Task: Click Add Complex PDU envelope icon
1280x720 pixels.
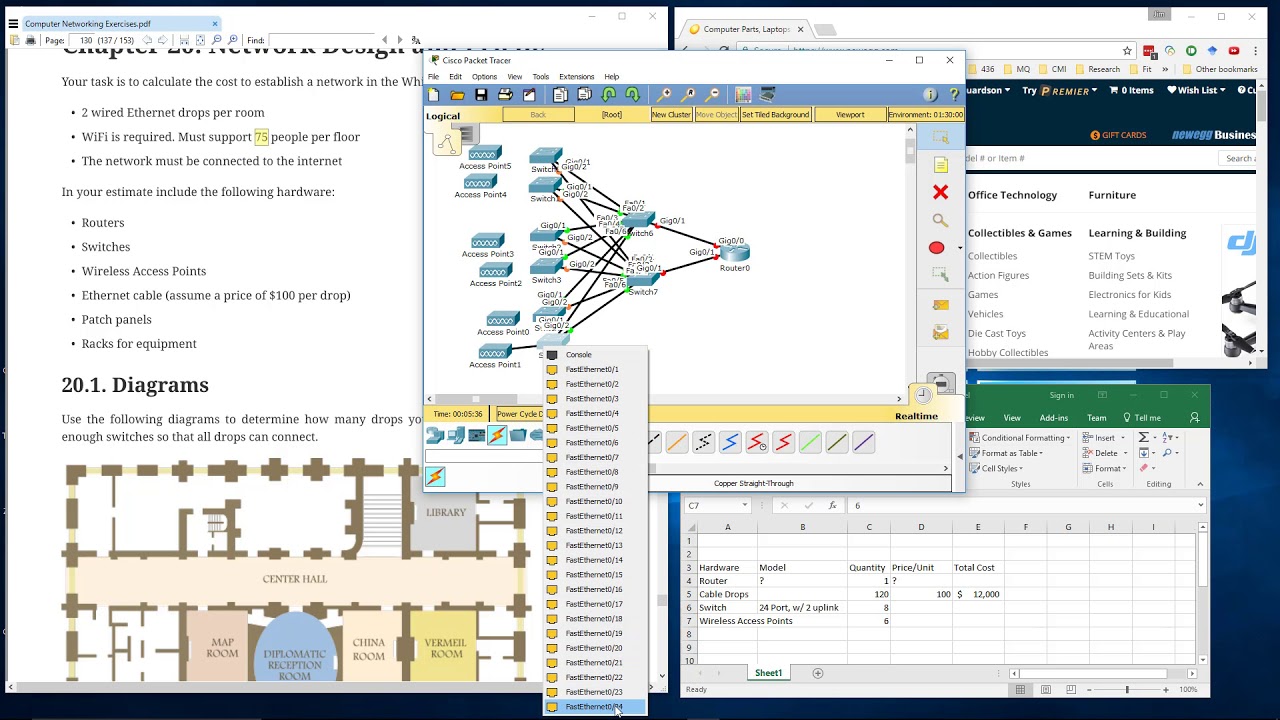Action: [x=940, y=332]
